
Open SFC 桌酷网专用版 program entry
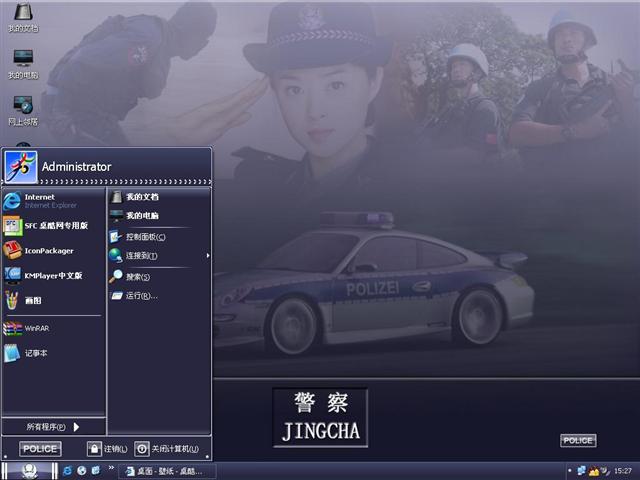point(53,226)
